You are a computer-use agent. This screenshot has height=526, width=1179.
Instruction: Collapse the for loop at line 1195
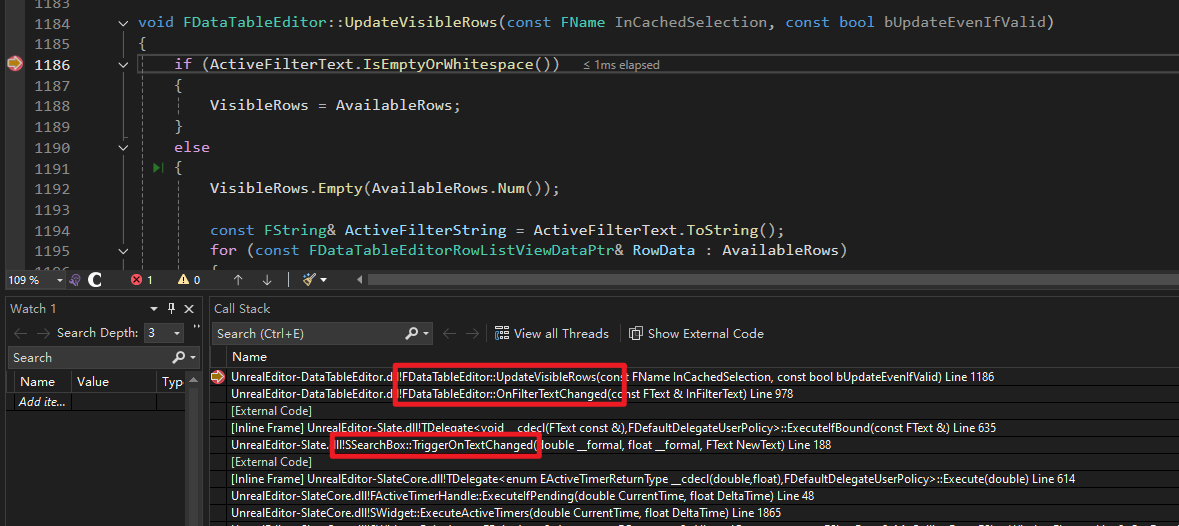tap(123, 251)
